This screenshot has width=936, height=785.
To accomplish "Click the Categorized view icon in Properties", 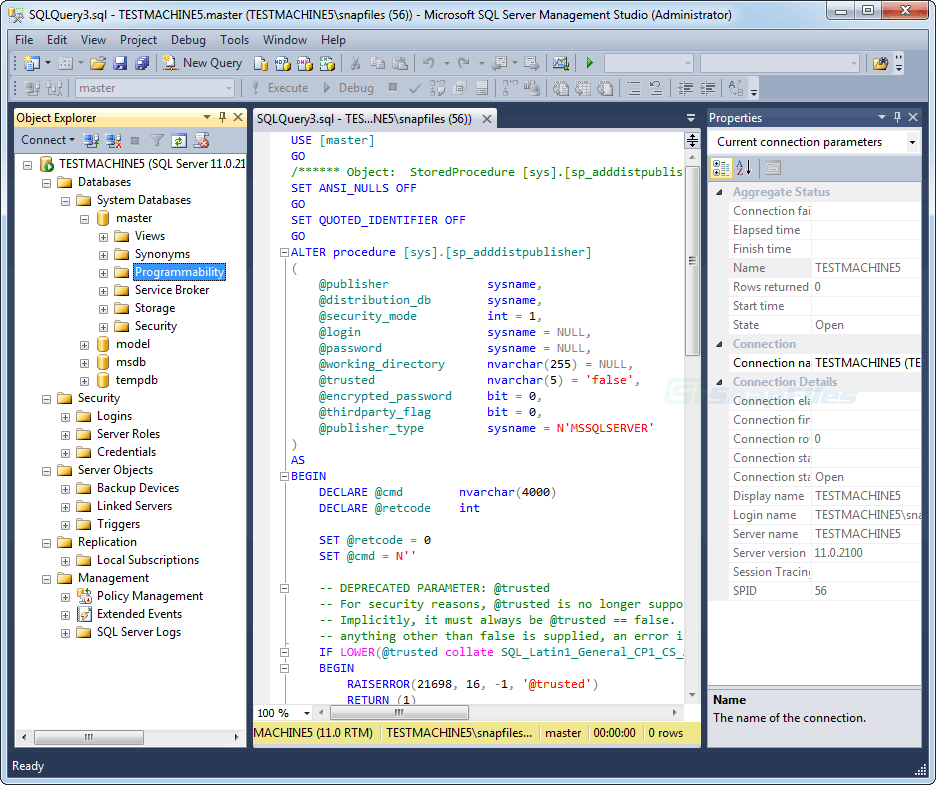I will pyautogui.click(x=721, y=167).
